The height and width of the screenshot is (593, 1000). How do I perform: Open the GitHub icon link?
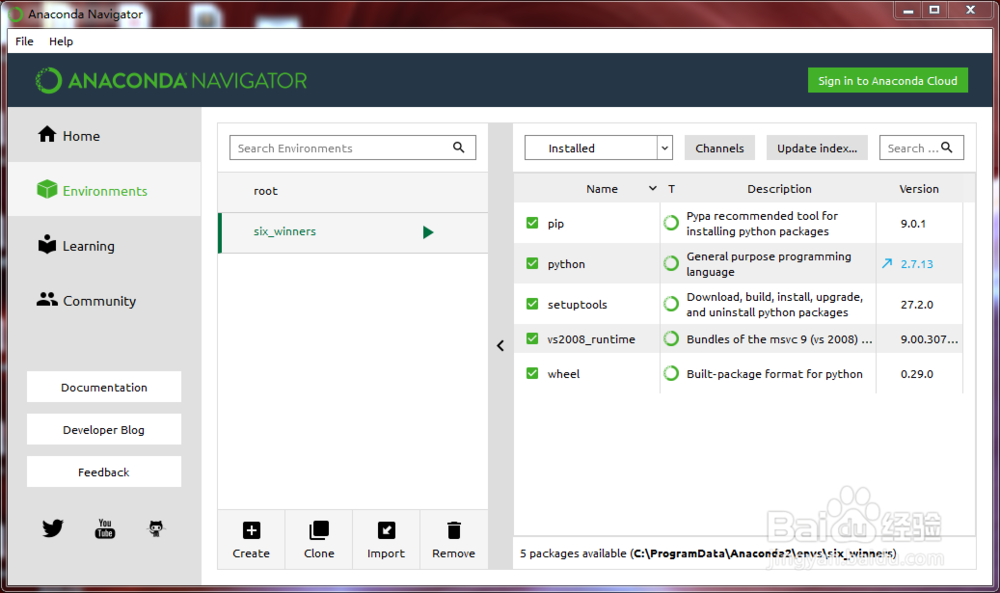click(156, 528)
